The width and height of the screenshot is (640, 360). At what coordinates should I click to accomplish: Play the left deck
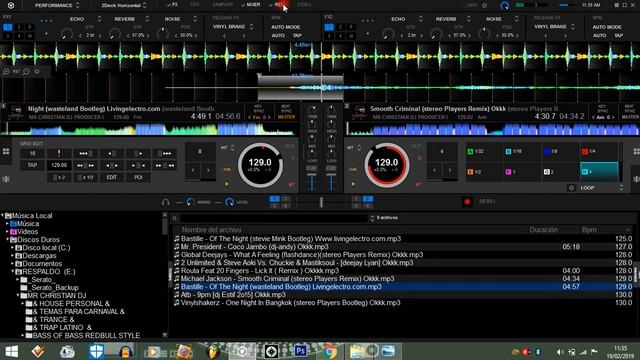click(227, 184)
